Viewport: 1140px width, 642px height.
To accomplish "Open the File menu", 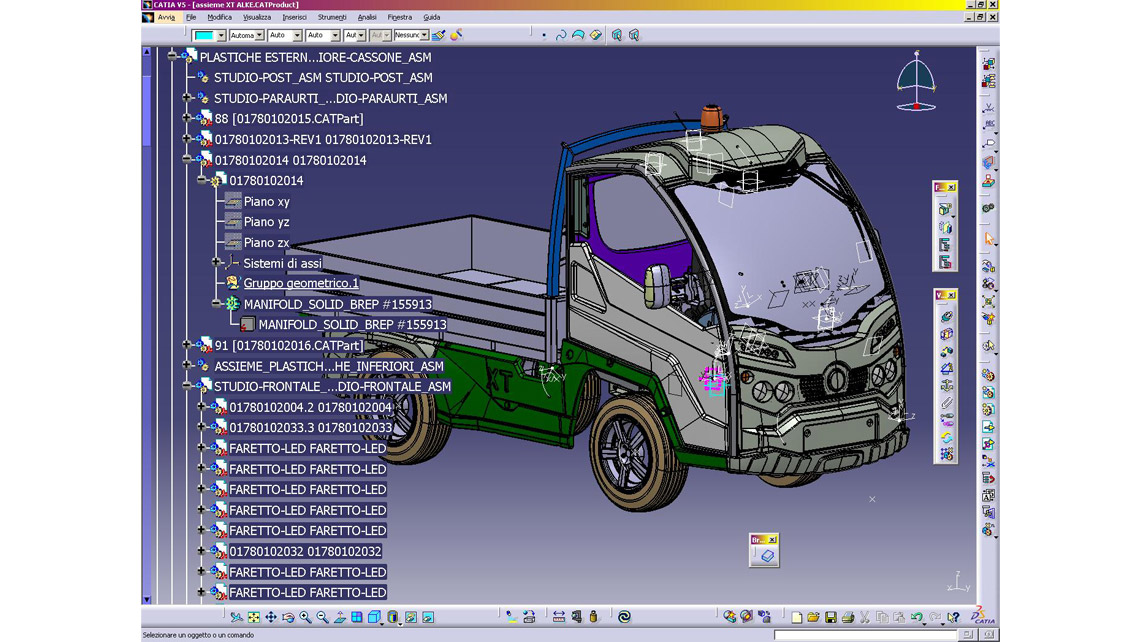I will (x=191, y=17).
